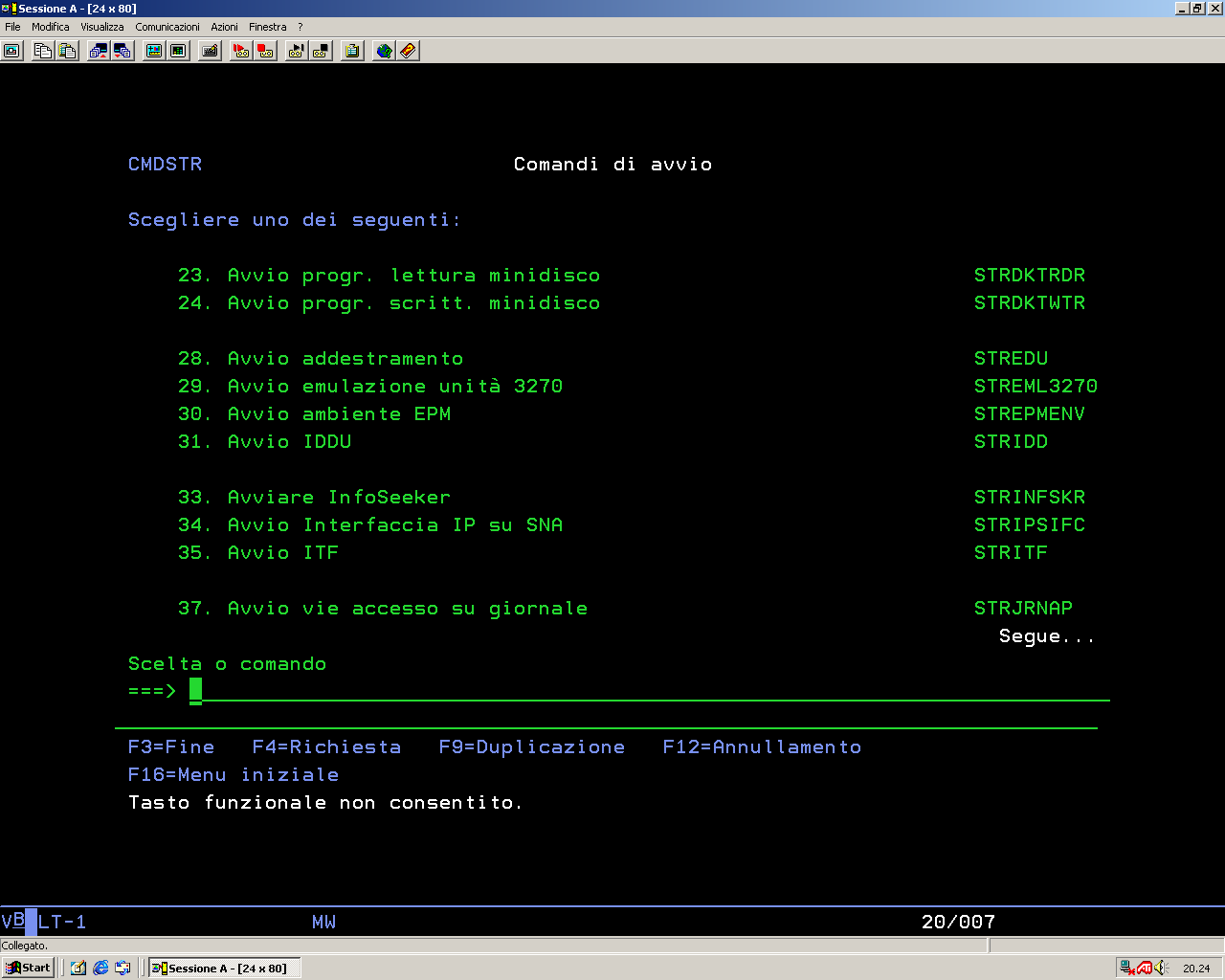Click the system clock showing 20.24
Image resolution: width=1225 pixels, height=980 pixels.
coord(1196,969)
